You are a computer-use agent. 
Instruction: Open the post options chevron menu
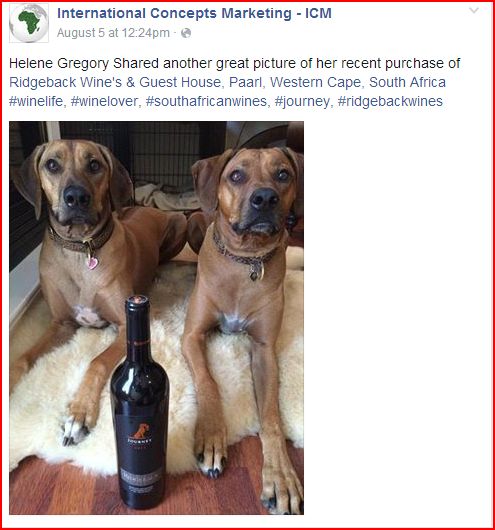[474, 10]
